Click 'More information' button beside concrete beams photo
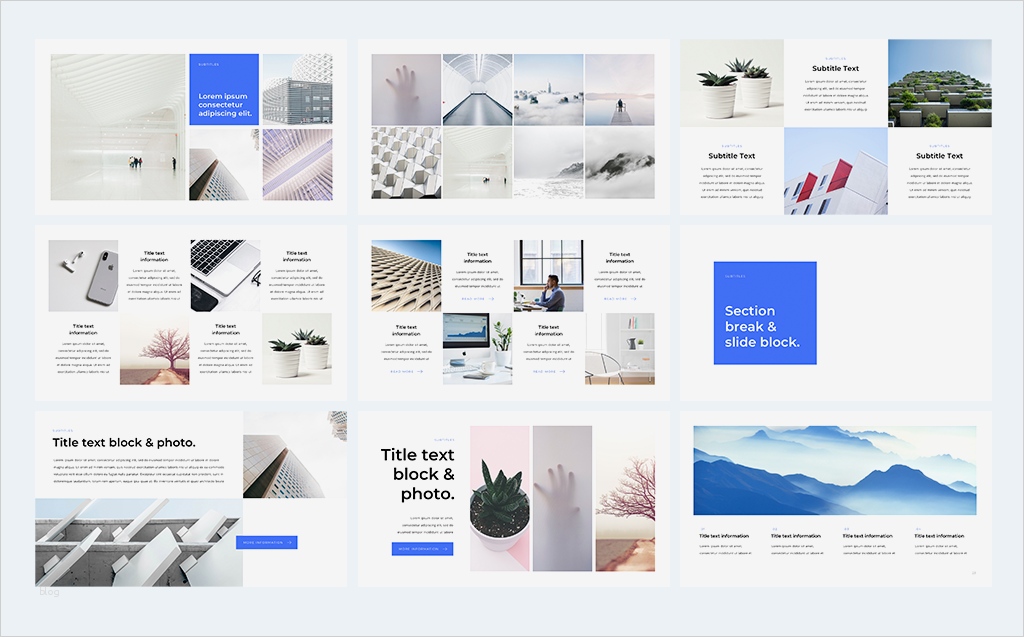Viewport: 1024px width, 637px height. tap(266, 542)
